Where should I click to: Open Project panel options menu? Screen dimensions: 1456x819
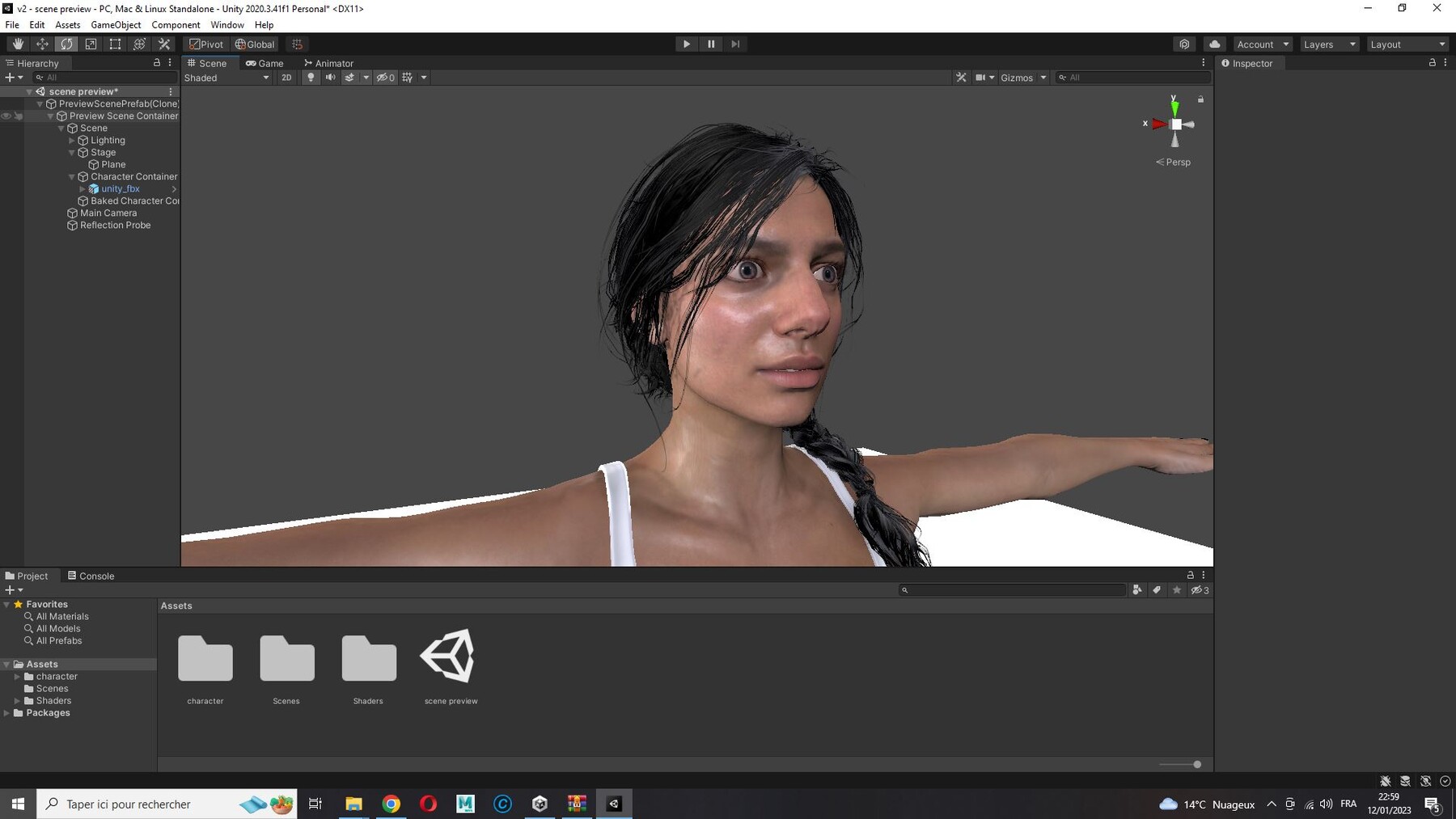1204,575
